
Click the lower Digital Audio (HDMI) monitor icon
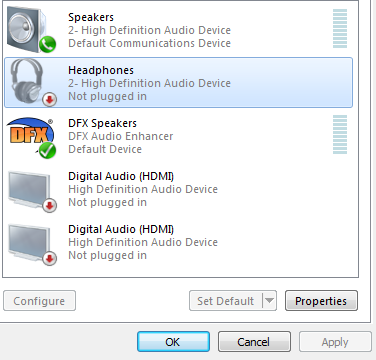(x=31, y=244)
